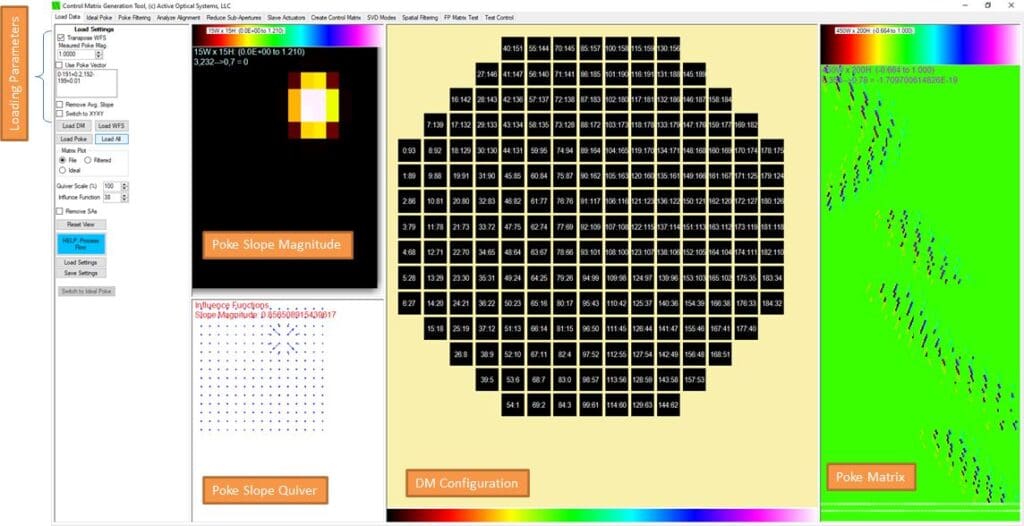Click the Influence Function spinner arrows
This screenshot has width=1024, height=526.
pyautogui.click(x=124, y=197)
